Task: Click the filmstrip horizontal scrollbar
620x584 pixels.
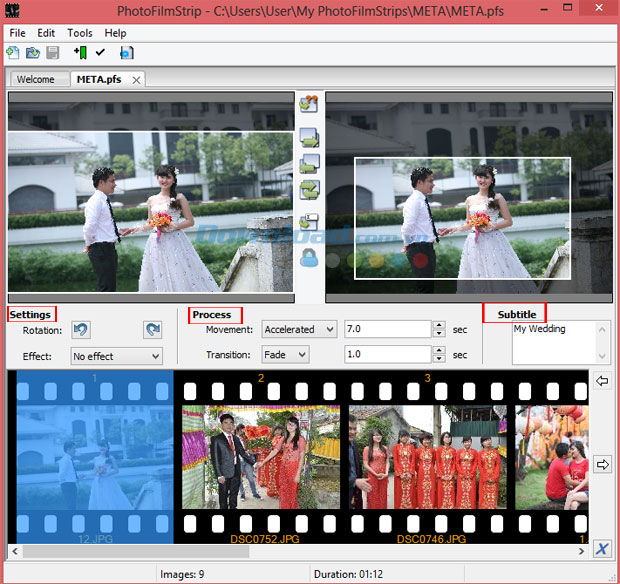Action: pos(300,551)
